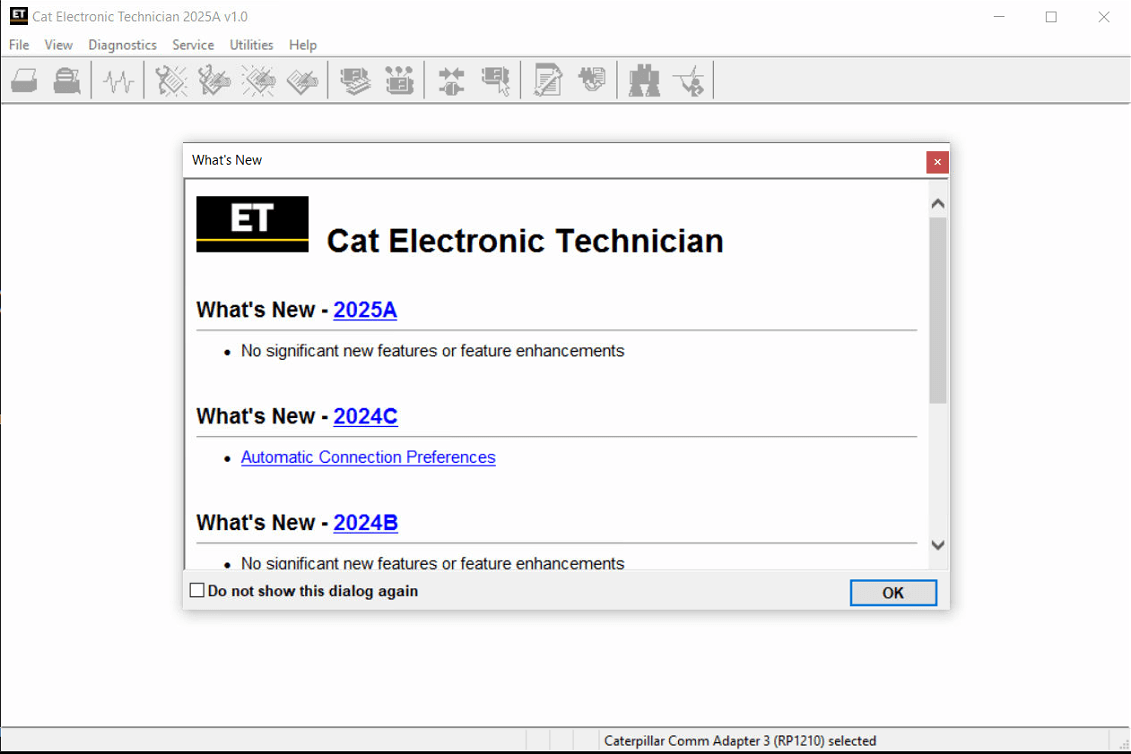Open the 2025A release link

(x=365, y=310)
